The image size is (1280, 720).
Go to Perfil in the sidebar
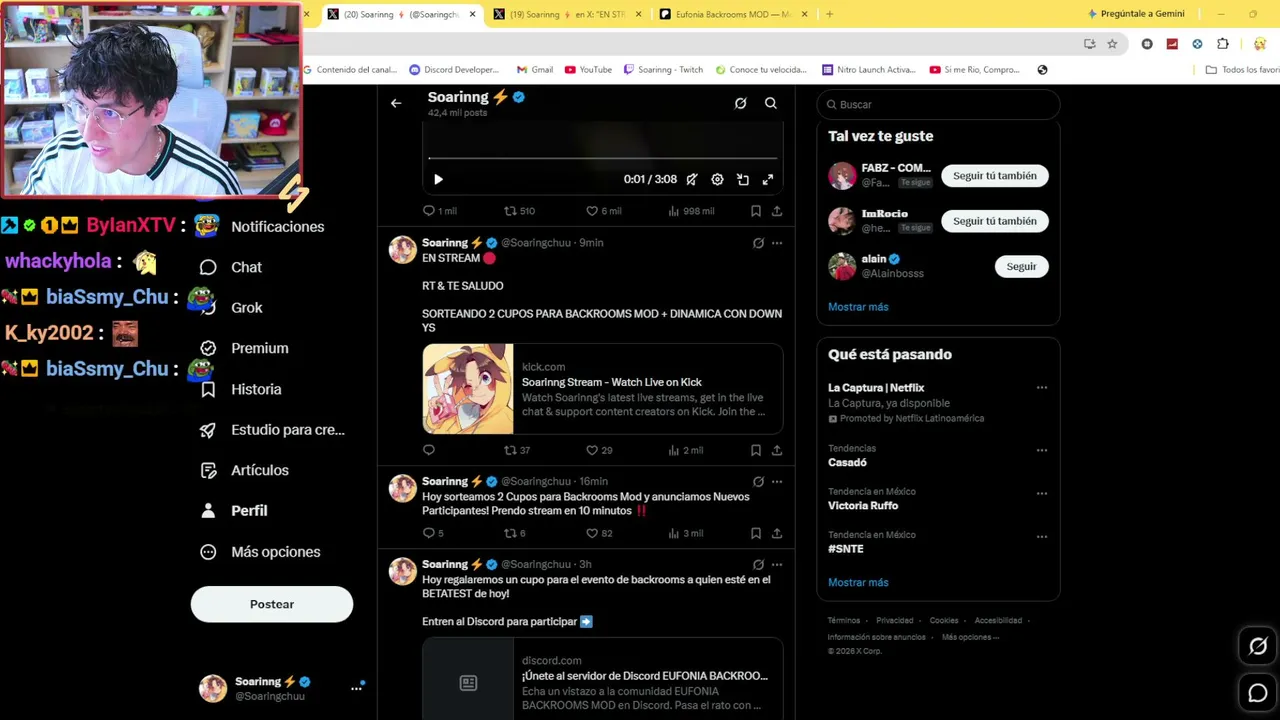click(x=234, y=511)
